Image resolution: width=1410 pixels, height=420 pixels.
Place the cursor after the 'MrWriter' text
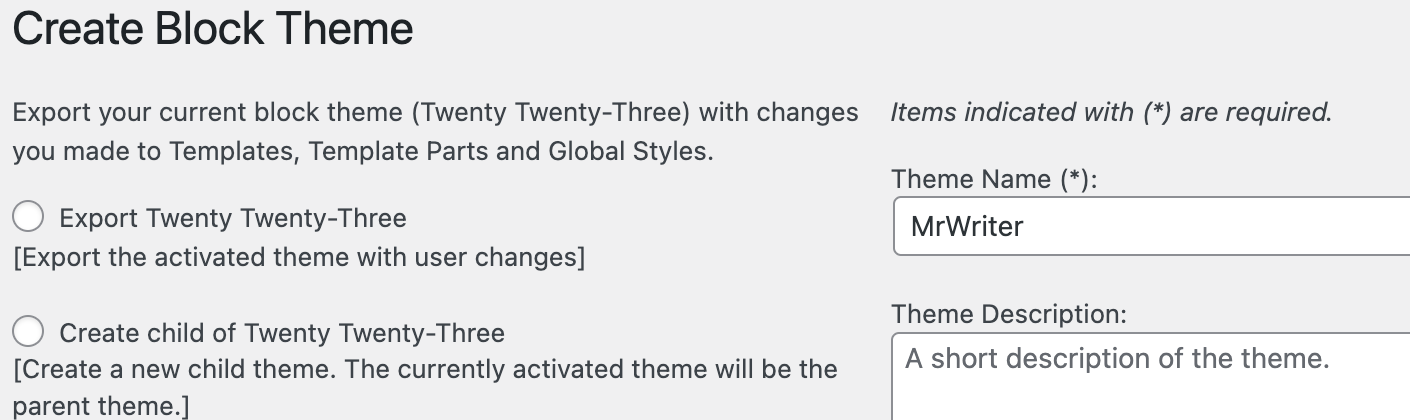click(x=1026, y=226)
